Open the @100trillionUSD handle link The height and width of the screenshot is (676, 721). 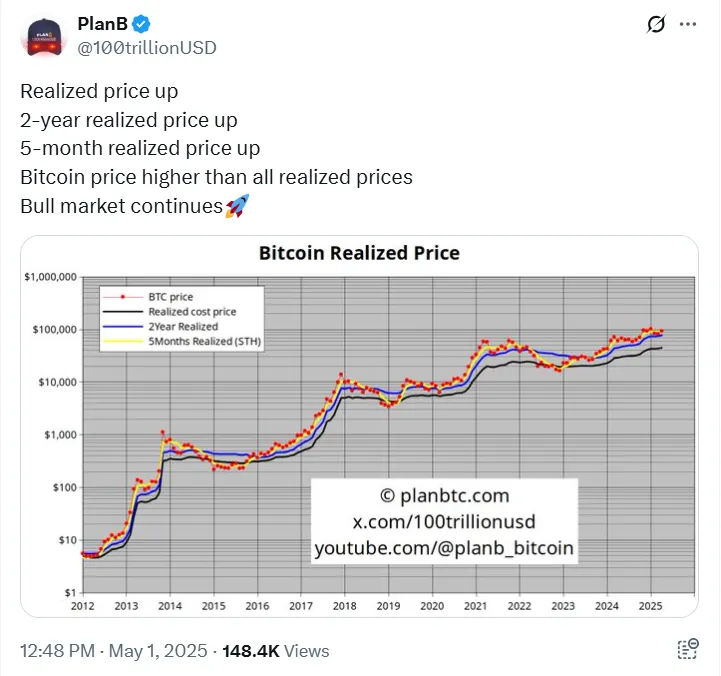tap(147, 48)
